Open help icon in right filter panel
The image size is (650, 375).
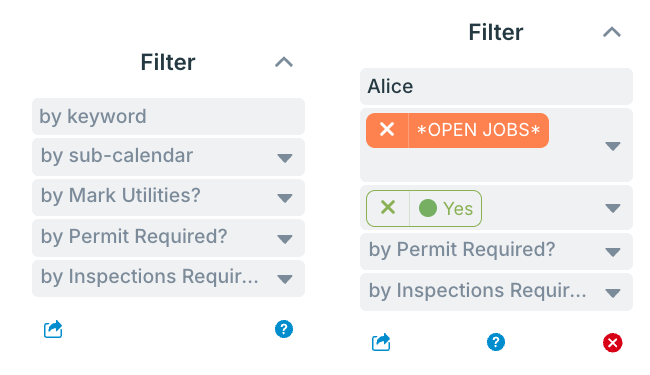(496, 342)
